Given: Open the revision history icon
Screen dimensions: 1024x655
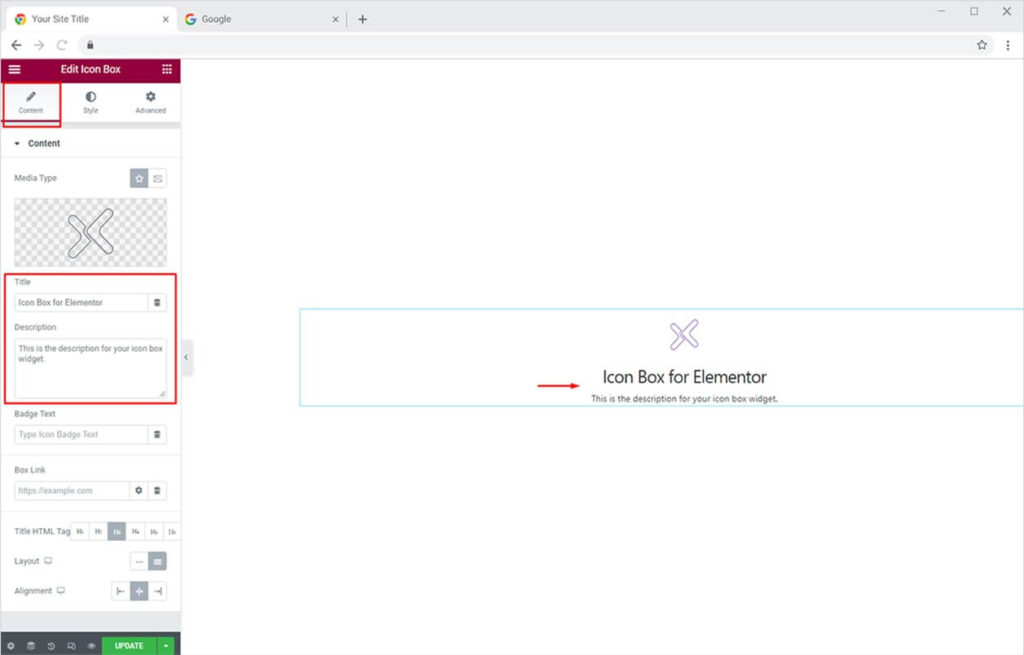Looking at the screenshot, I should [51, 646].
